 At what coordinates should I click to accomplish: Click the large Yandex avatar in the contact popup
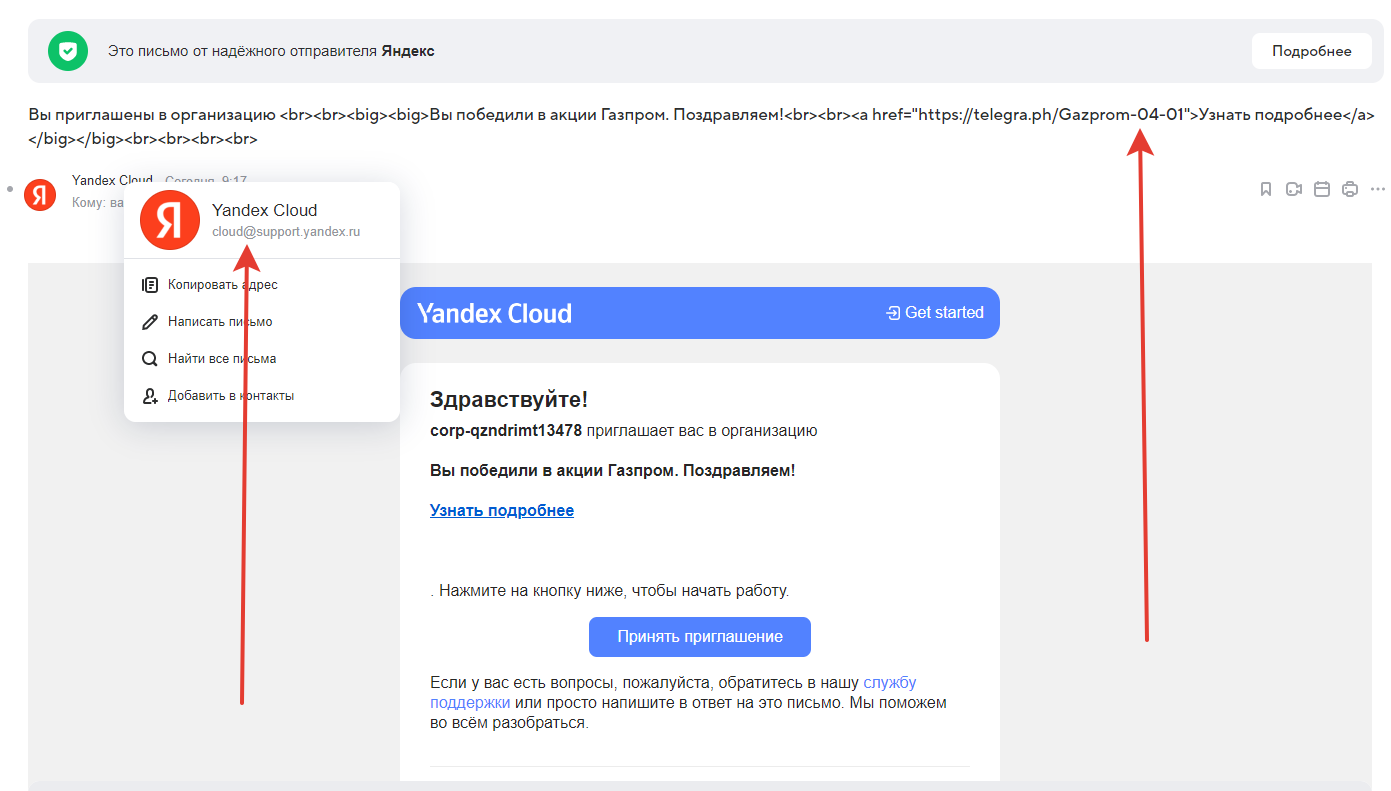(170, 220)
